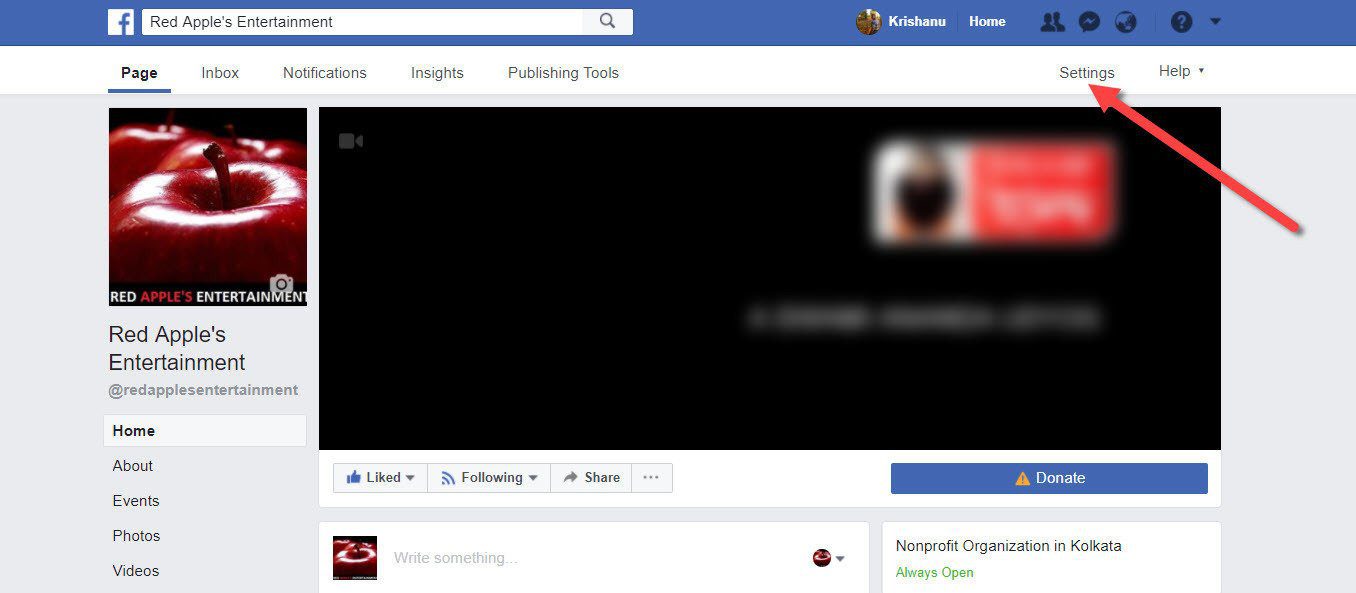Open the Insights tab
Screen dimensions: 1356x593
[x=437, y=72]
